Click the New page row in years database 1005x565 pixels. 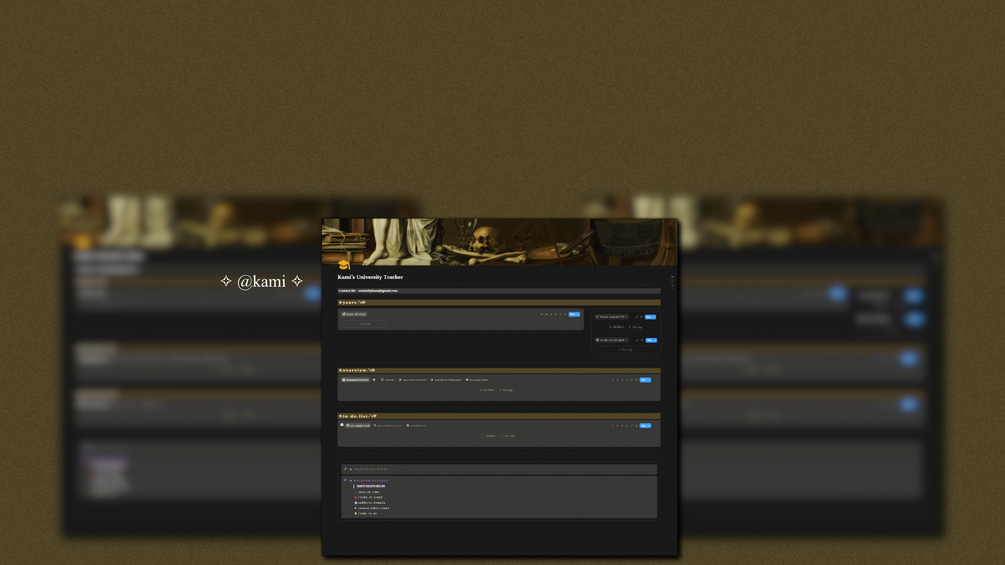tap(364, 323)
